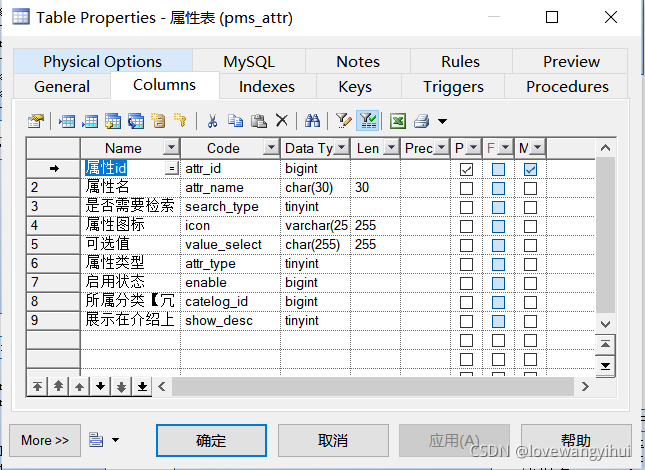Viewport: 645px width, 470px height.
Task: Click the Add Columns toolbar icon
Action: click(113, 121)
